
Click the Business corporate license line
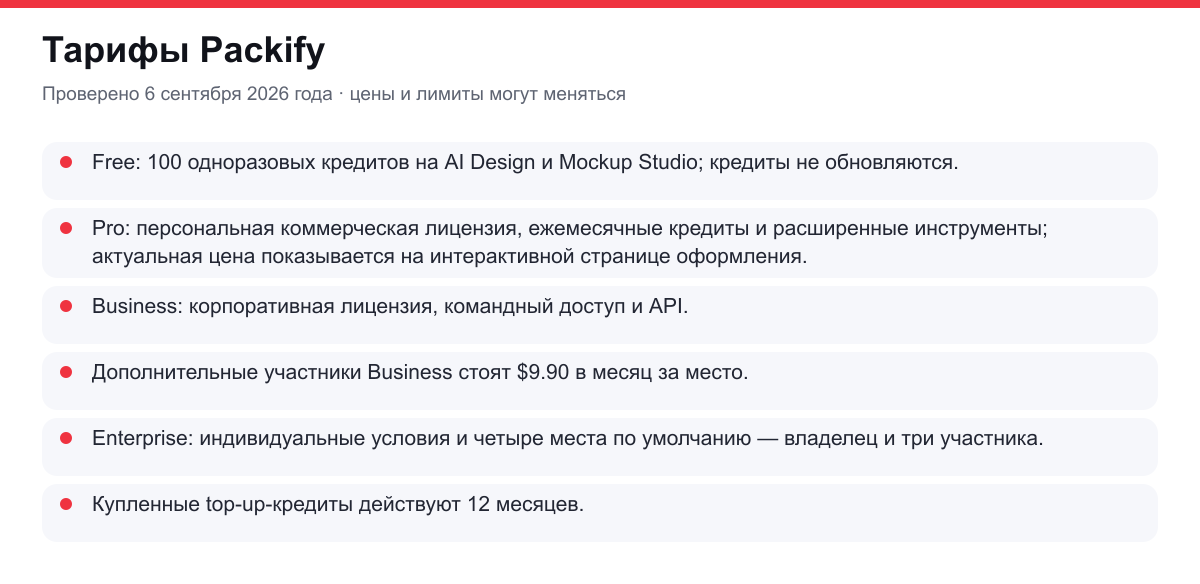point(390,306)
